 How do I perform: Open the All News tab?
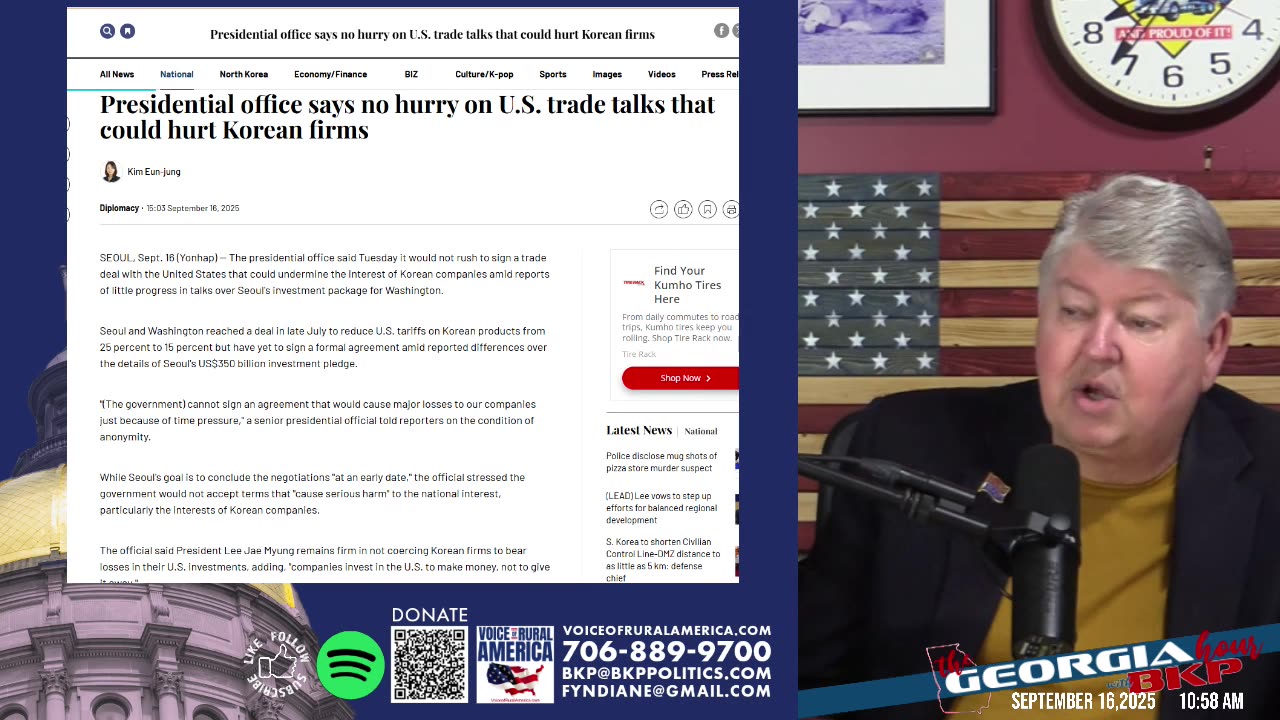pyautogui.click(x=117, y=74)
